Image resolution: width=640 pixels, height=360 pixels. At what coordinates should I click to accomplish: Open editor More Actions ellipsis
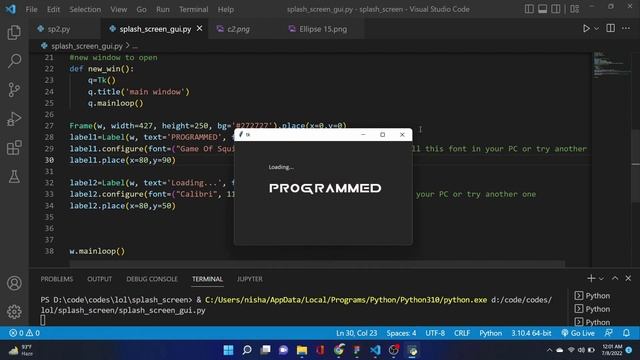click(x=626, y=28)
